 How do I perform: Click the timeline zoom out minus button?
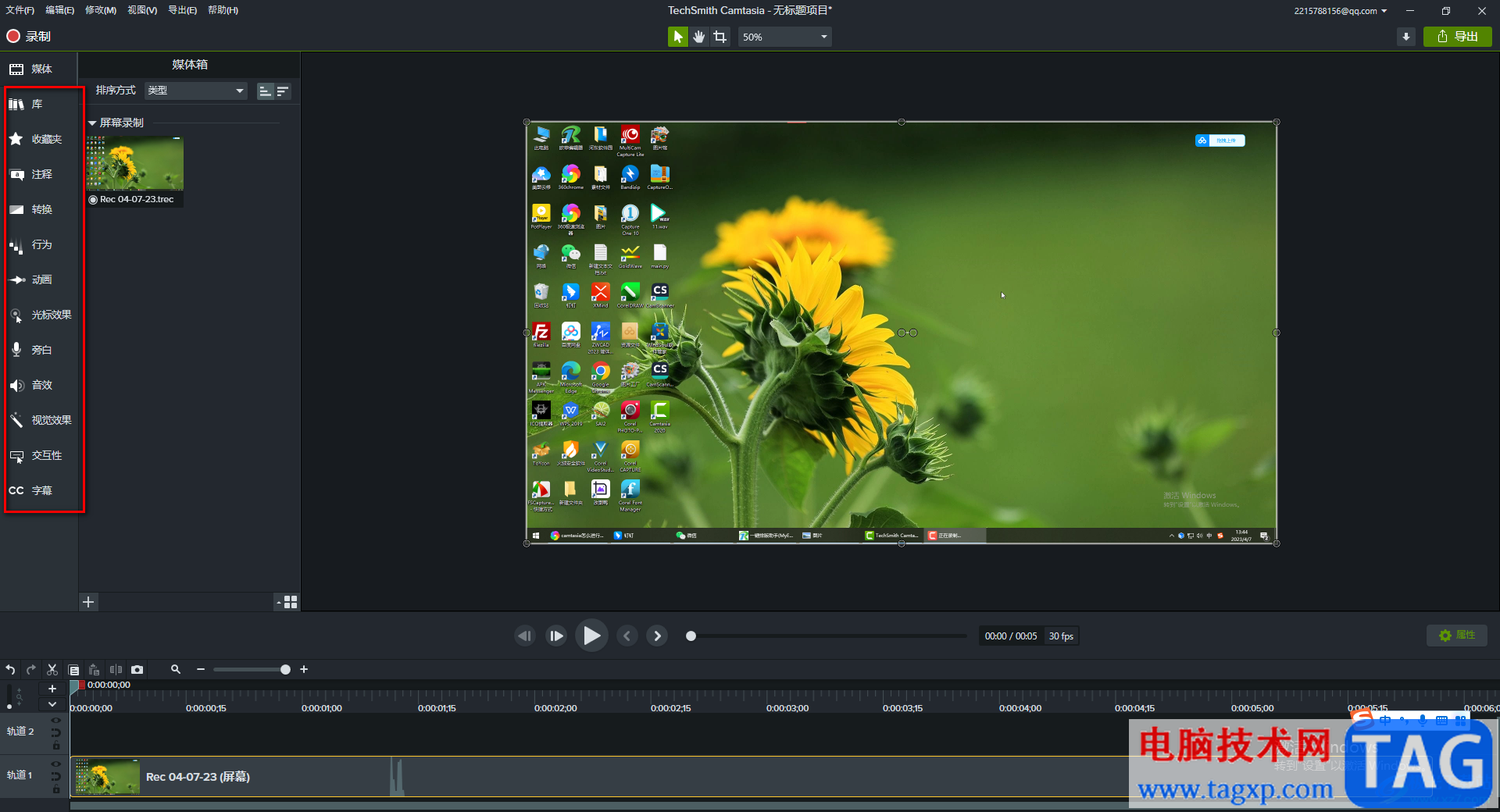click(x=201, y=669)
